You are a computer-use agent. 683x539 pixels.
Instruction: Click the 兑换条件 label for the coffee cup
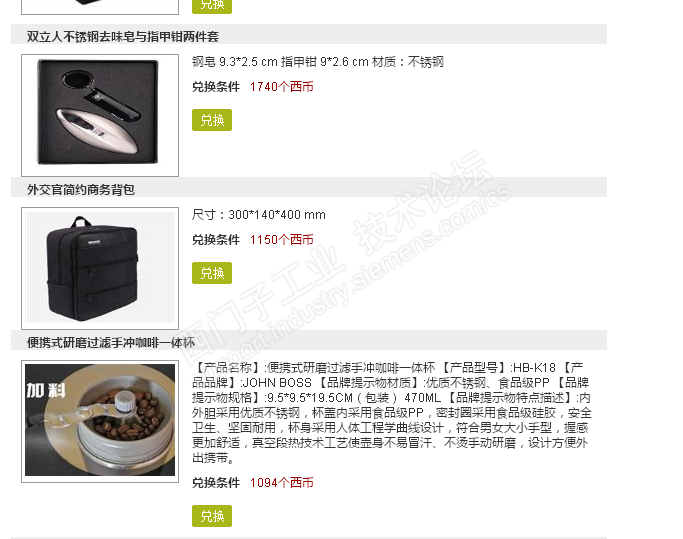coord(216,483)
